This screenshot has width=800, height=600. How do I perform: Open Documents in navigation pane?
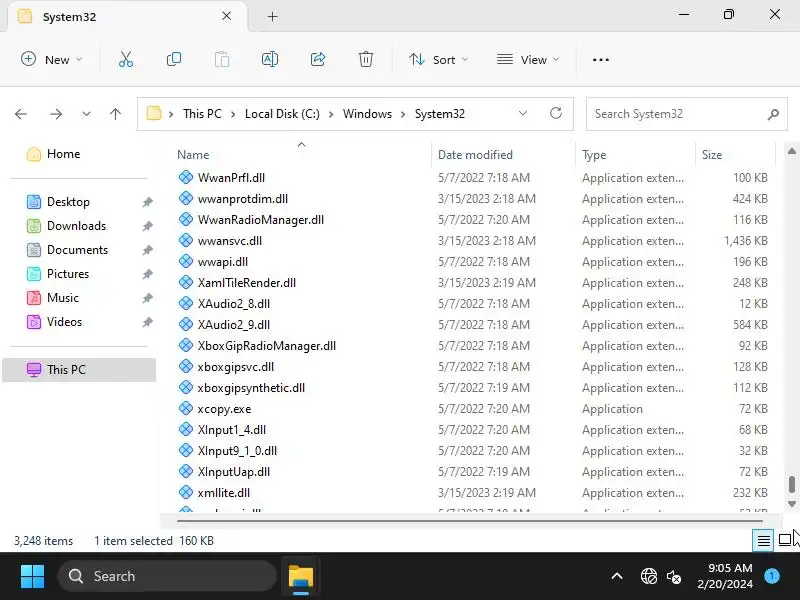77,250
